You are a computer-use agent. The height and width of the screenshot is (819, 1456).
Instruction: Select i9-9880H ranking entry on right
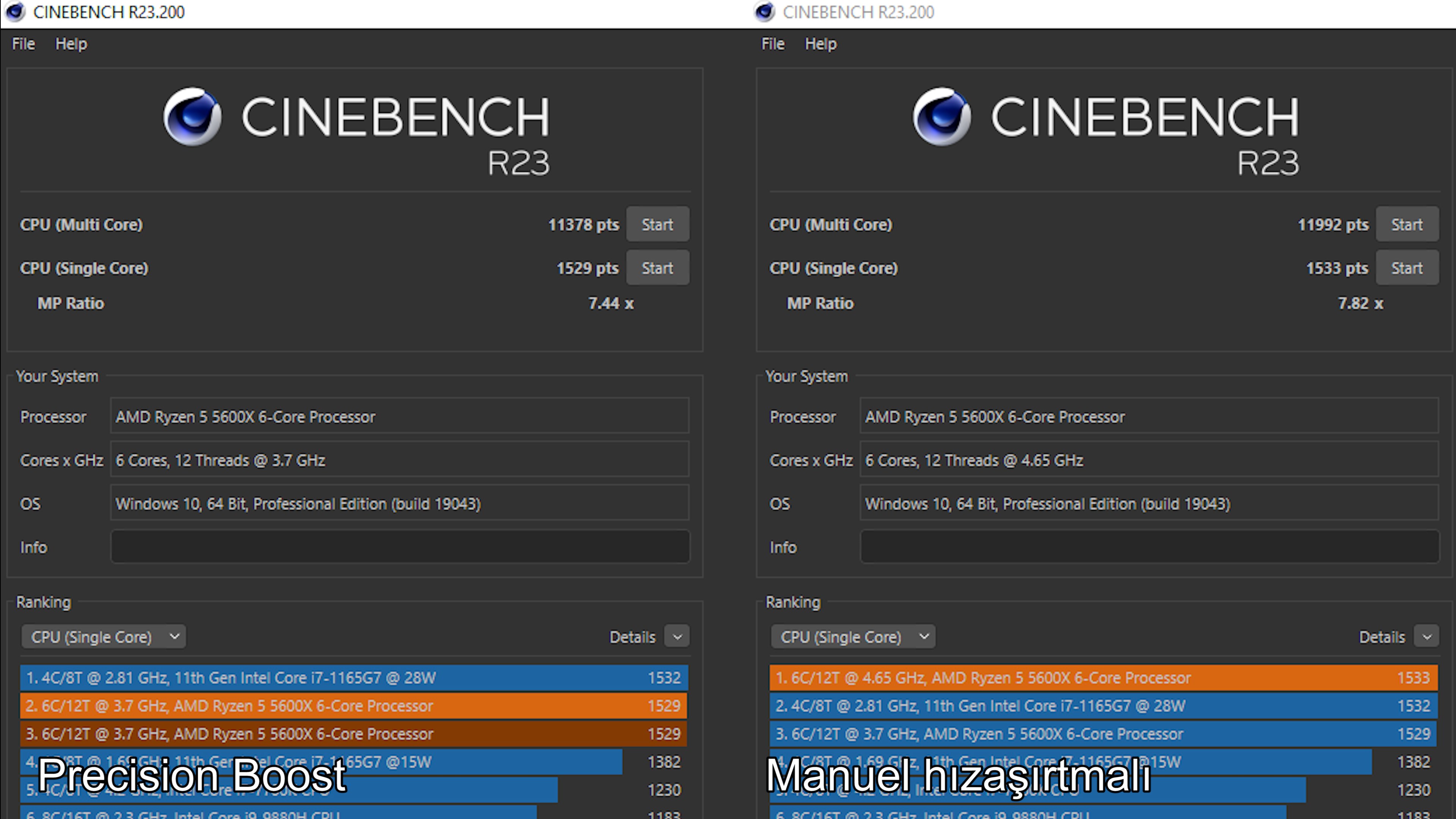[1100, 815]
